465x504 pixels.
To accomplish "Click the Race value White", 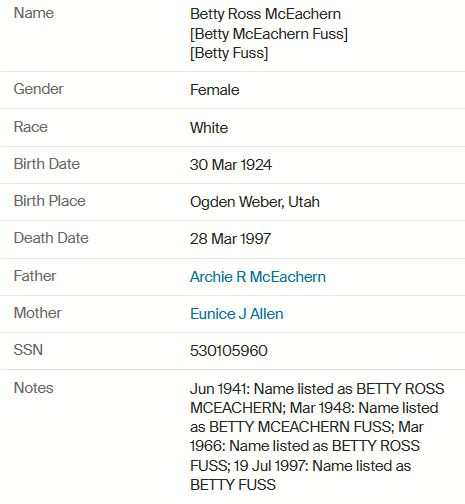I will click(x=209, y=128).
